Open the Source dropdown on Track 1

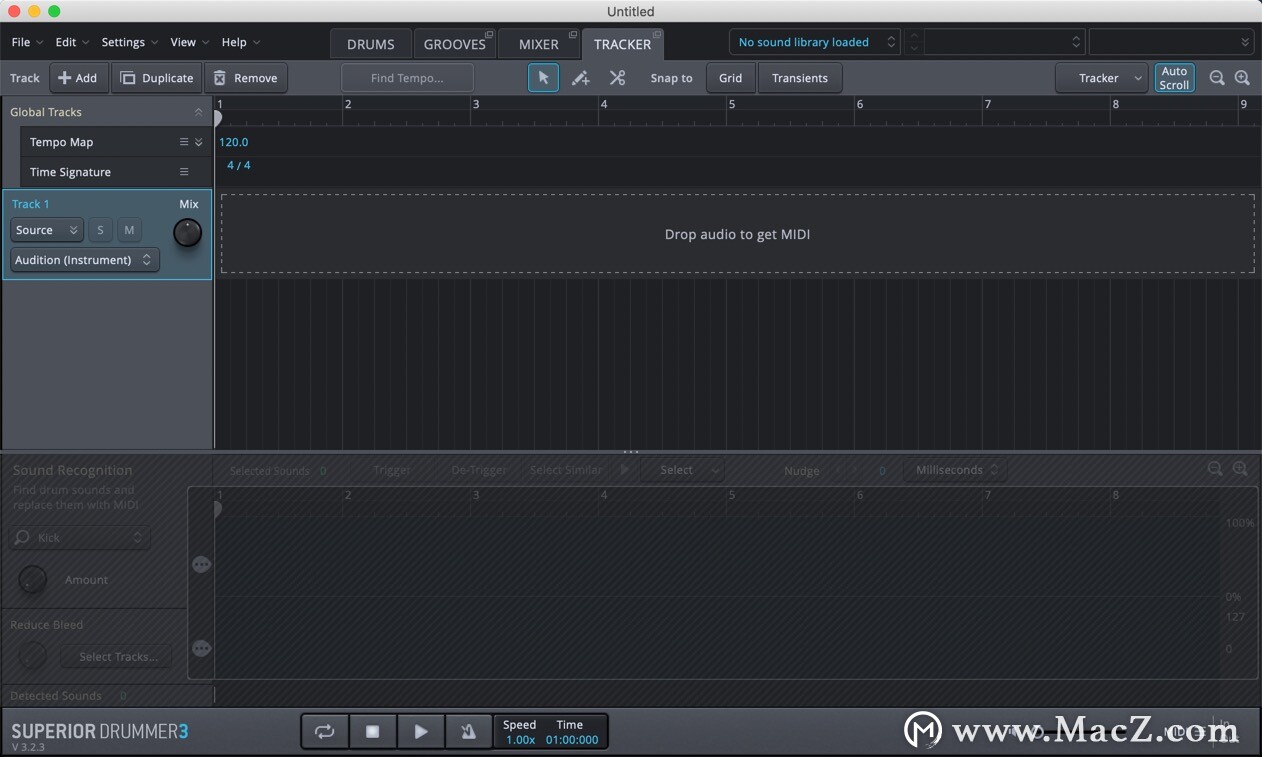(x=47, y=230)
